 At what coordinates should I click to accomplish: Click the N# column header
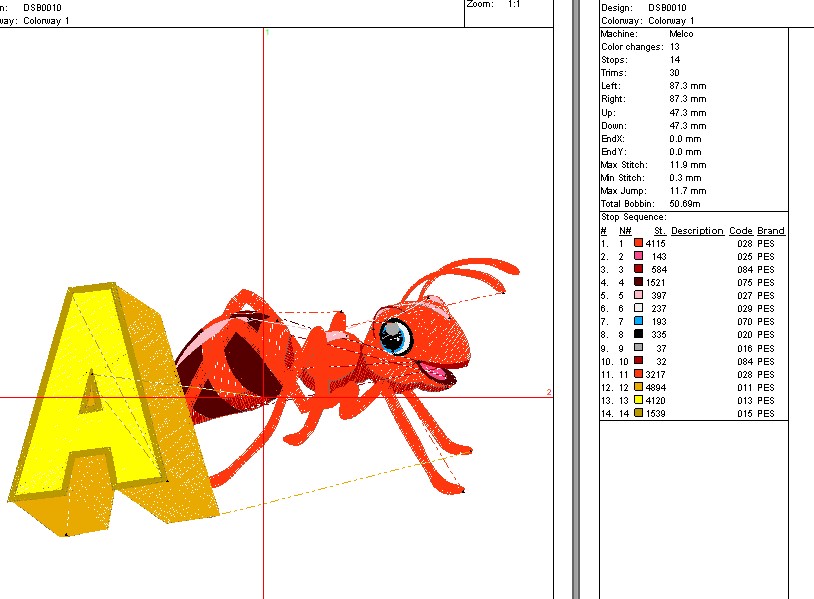click(625, 231)
